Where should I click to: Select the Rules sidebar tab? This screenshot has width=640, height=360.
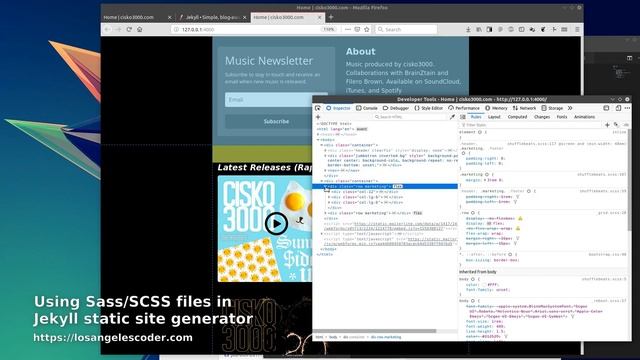pyautogui.click(x=476, y=117)
